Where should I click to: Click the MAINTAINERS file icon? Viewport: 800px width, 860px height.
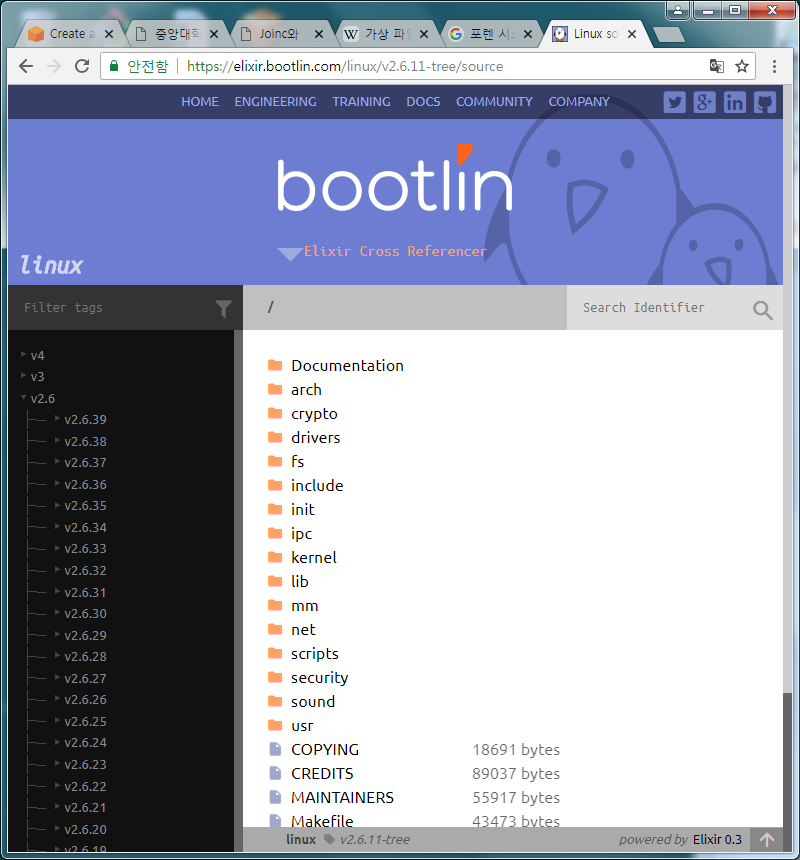275,797
